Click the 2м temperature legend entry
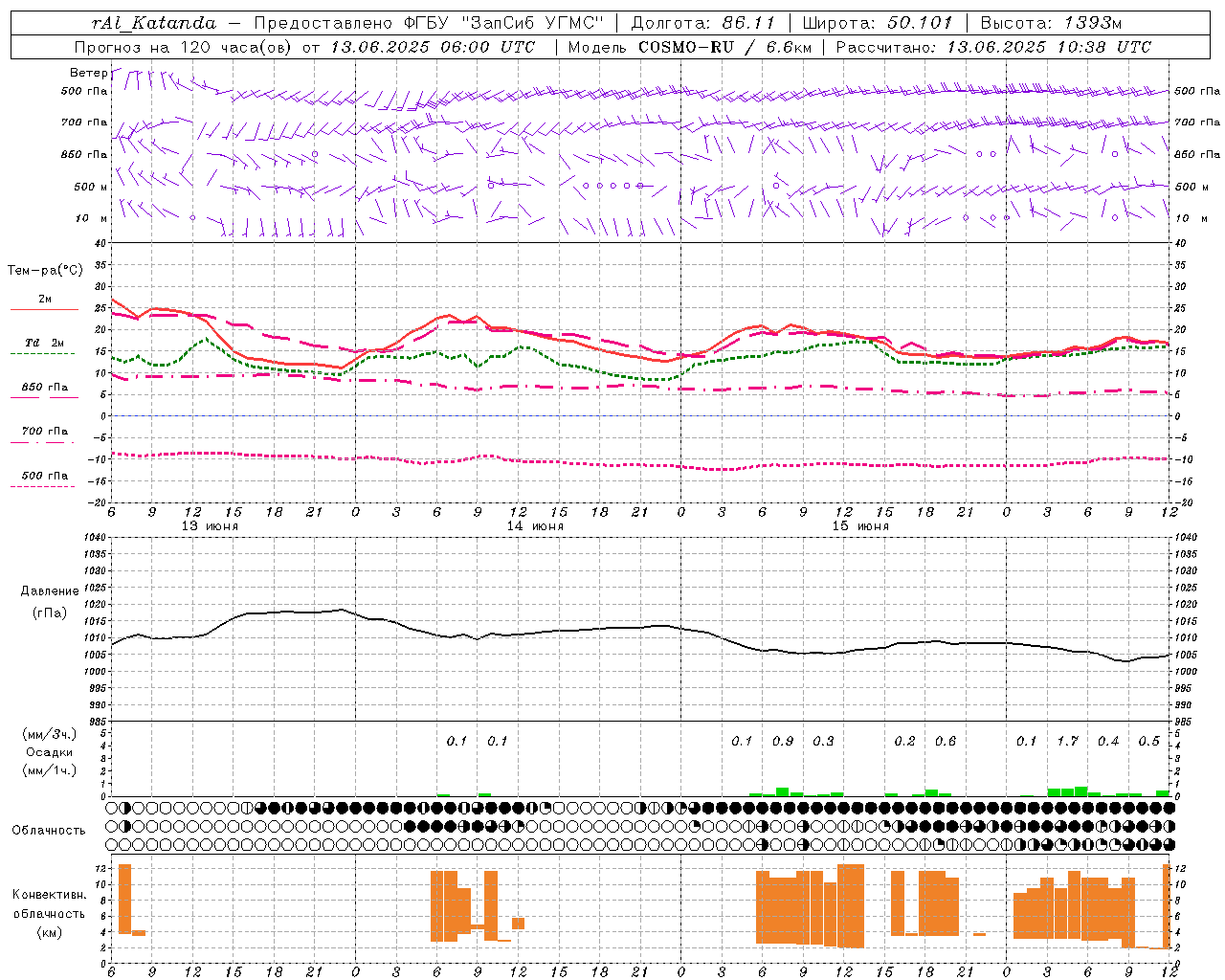 [45, 299]
